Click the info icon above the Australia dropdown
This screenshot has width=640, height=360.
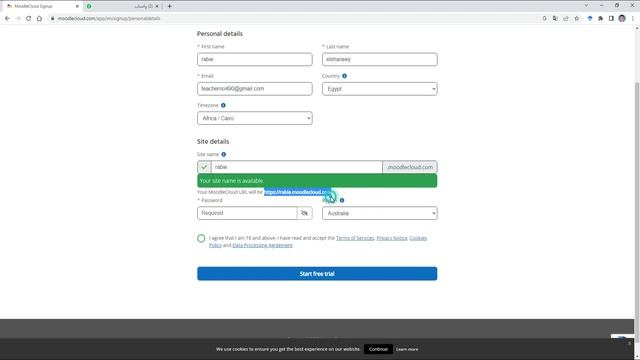pyautogui.click(x=342, y=200)
